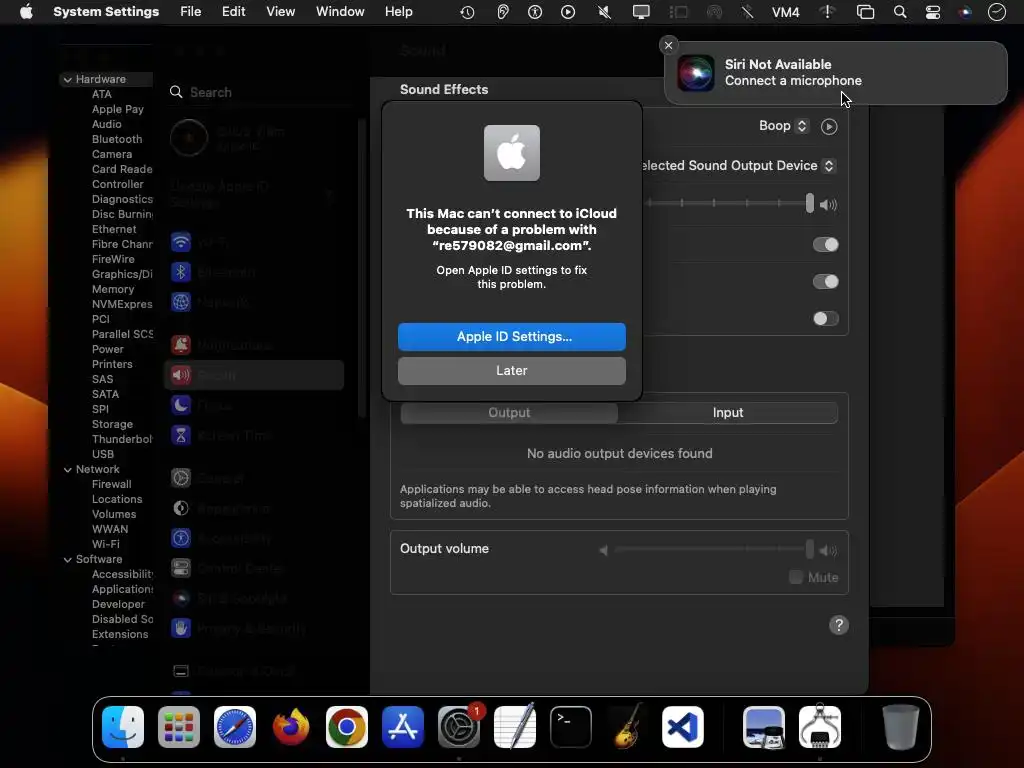Viewport: 1024px width, 768px height.
Task: Open Google Chrome in the Dock
Action: pyautogui.click(x=347, y=727)
